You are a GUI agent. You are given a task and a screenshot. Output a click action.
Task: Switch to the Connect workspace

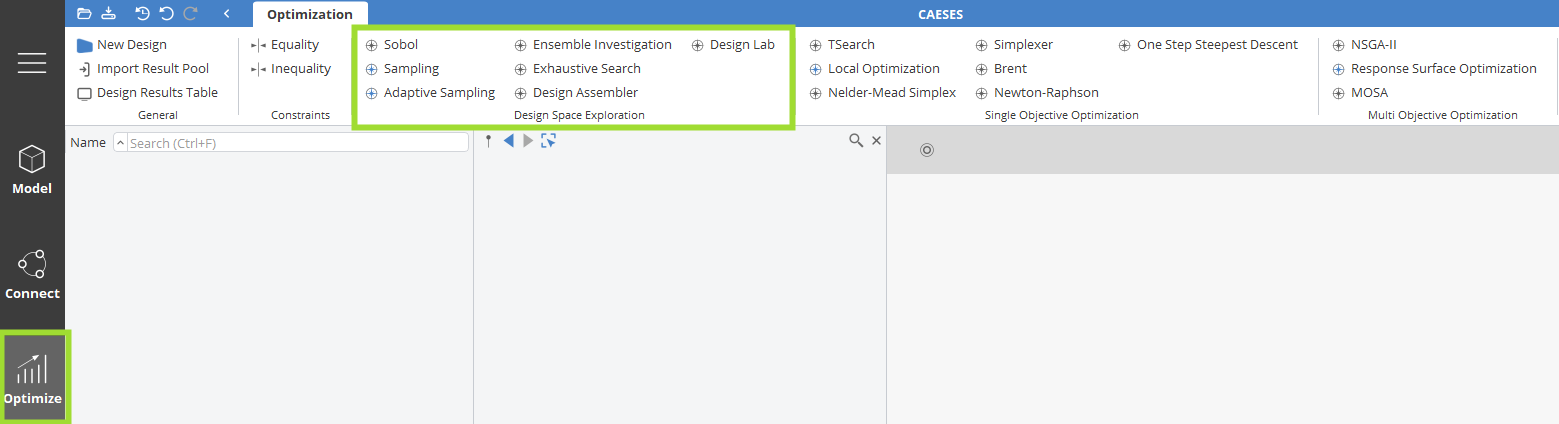point(32,275)
